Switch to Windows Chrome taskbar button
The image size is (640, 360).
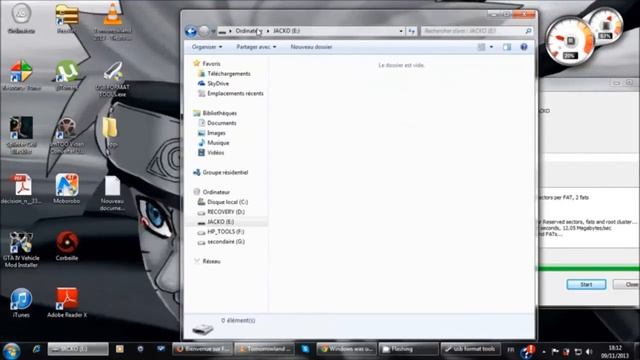347,349
